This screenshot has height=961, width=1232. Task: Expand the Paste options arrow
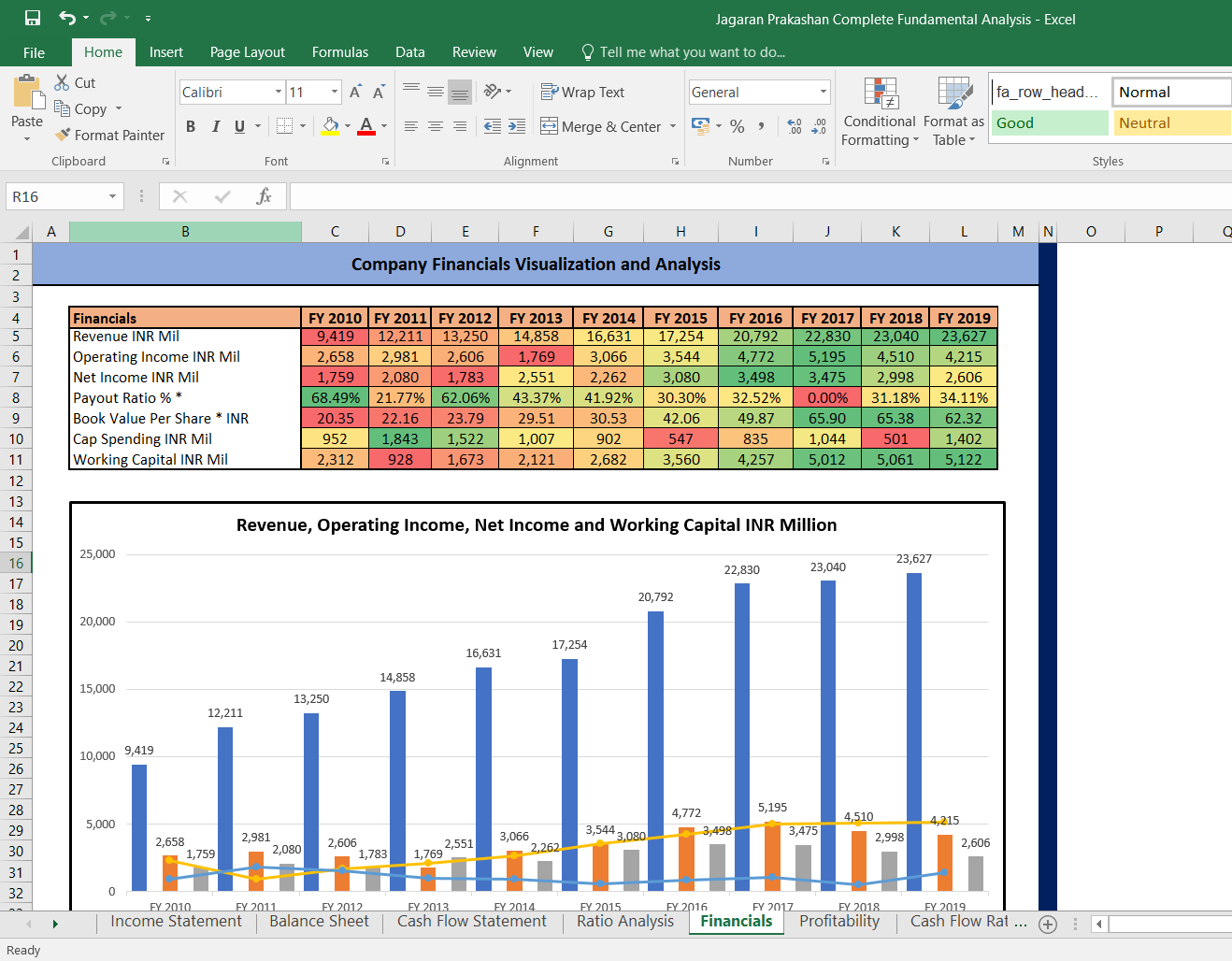[27, 138]
